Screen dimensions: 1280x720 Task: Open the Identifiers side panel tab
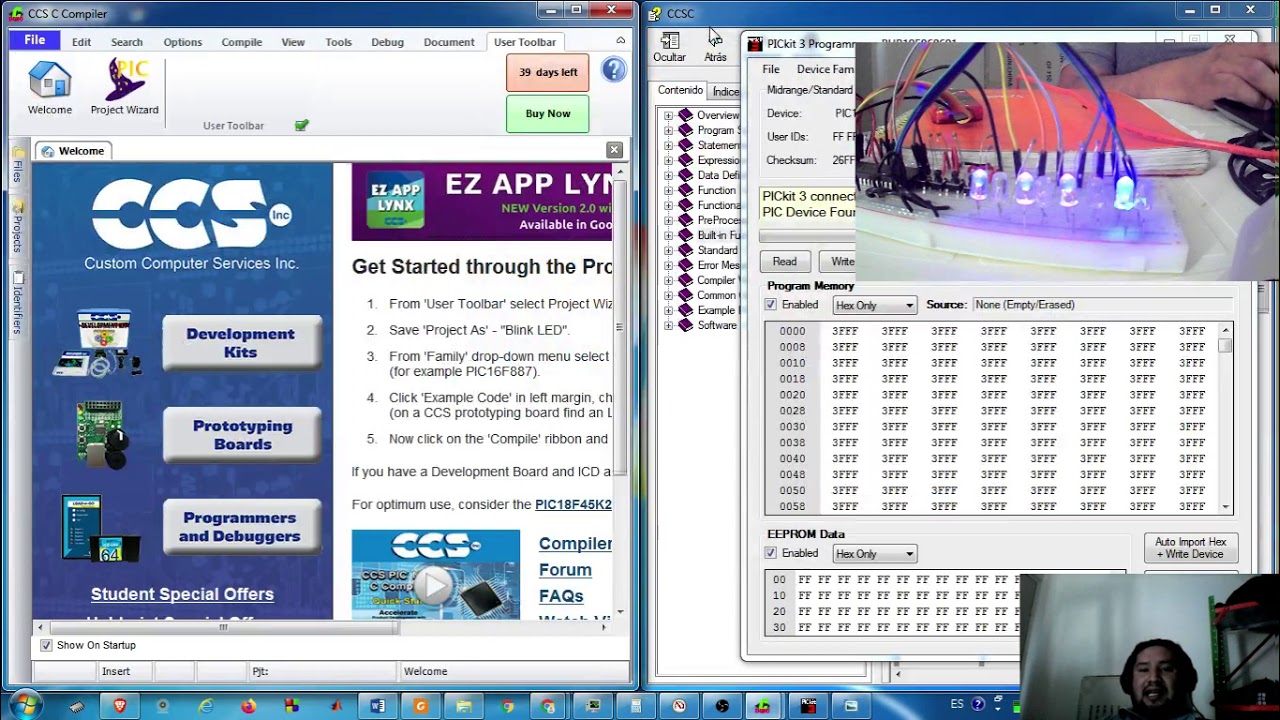[x=18, y=305]
